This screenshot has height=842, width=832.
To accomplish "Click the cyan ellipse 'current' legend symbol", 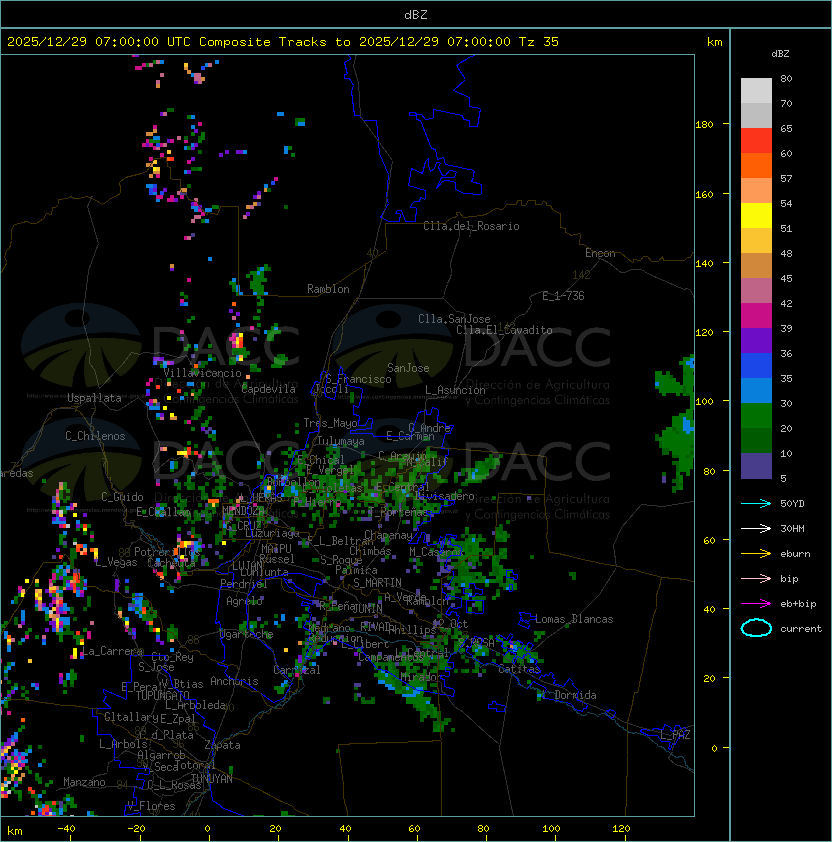I will click(756, 628).
